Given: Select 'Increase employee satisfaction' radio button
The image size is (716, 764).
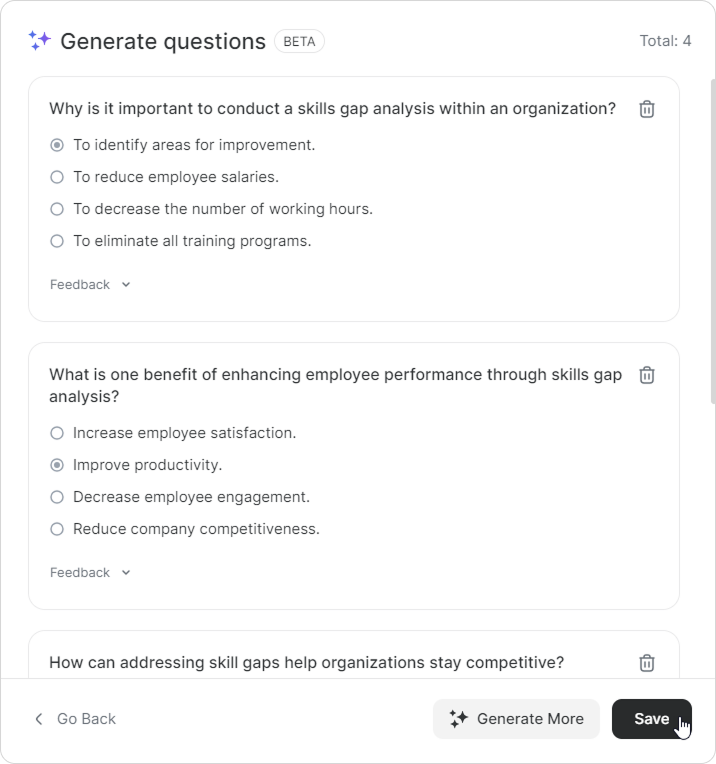Looking at the screenshot, I should 57,433.
